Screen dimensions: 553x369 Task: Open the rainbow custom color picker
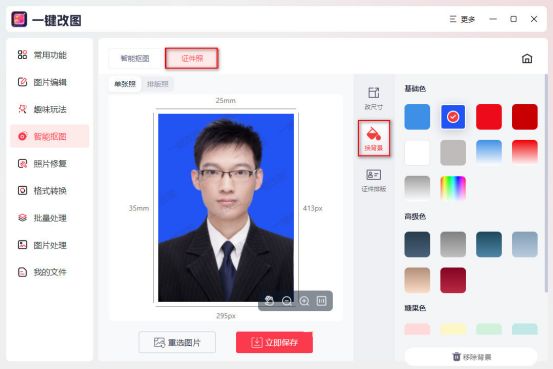tap(453, 188)
